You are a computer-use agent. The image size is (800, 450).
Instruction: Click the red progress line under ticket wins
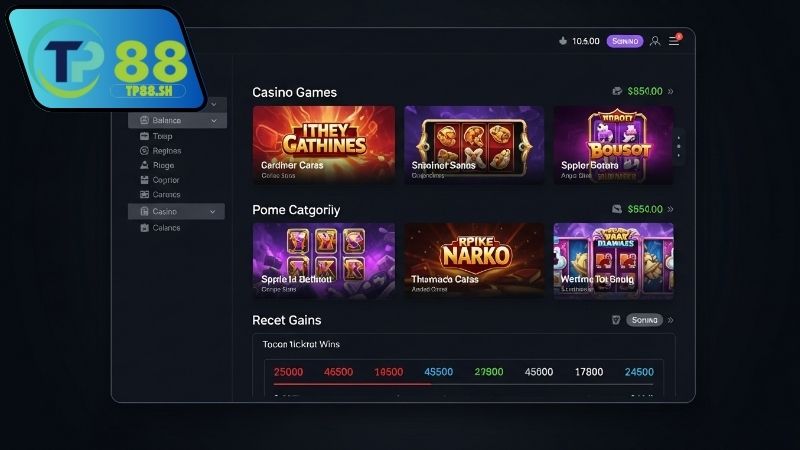352,384
